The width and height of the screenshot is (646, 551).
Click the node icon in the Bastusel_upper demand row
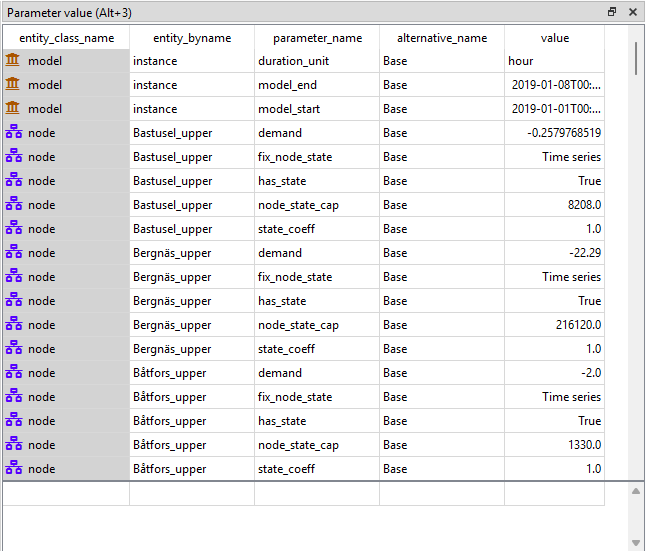coord(14,132)
